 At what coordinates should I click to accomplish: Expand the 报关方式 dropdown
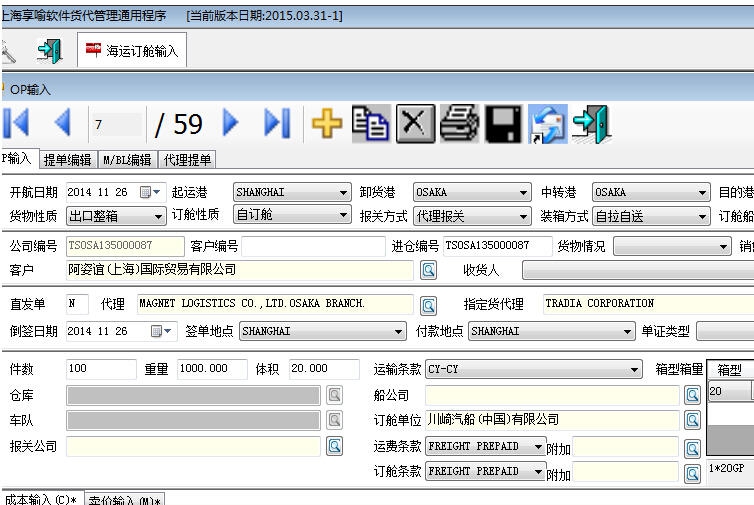tap(524, 216)
